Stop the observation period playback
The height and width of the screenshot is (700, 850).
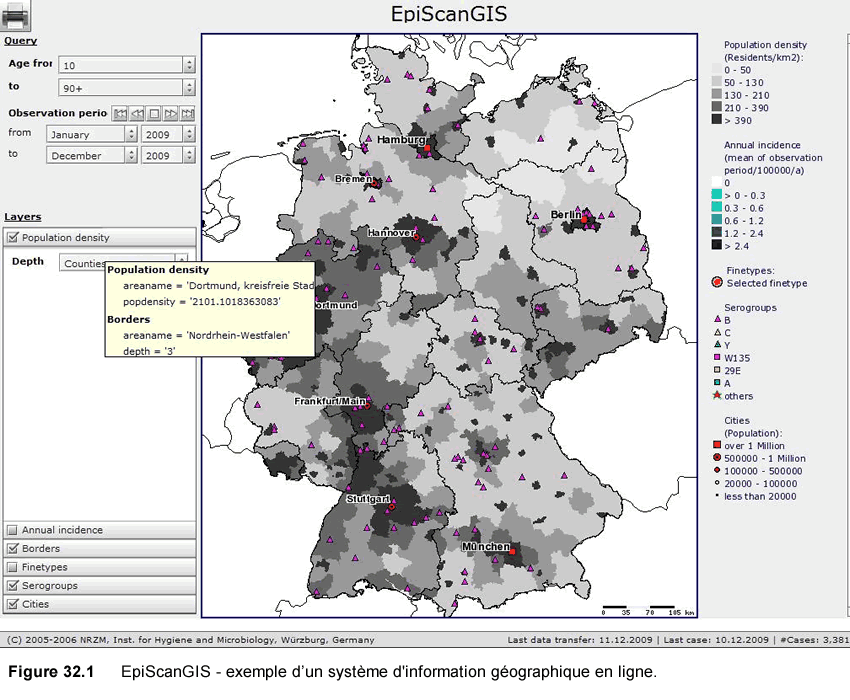pyautogui.click(x=154, y=113)
